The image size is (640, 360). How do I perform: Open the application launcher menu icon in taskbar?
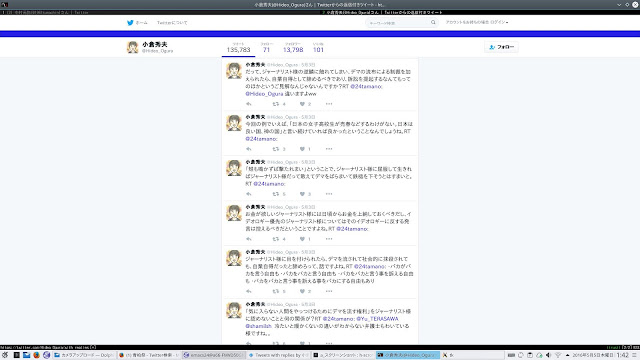5,355
